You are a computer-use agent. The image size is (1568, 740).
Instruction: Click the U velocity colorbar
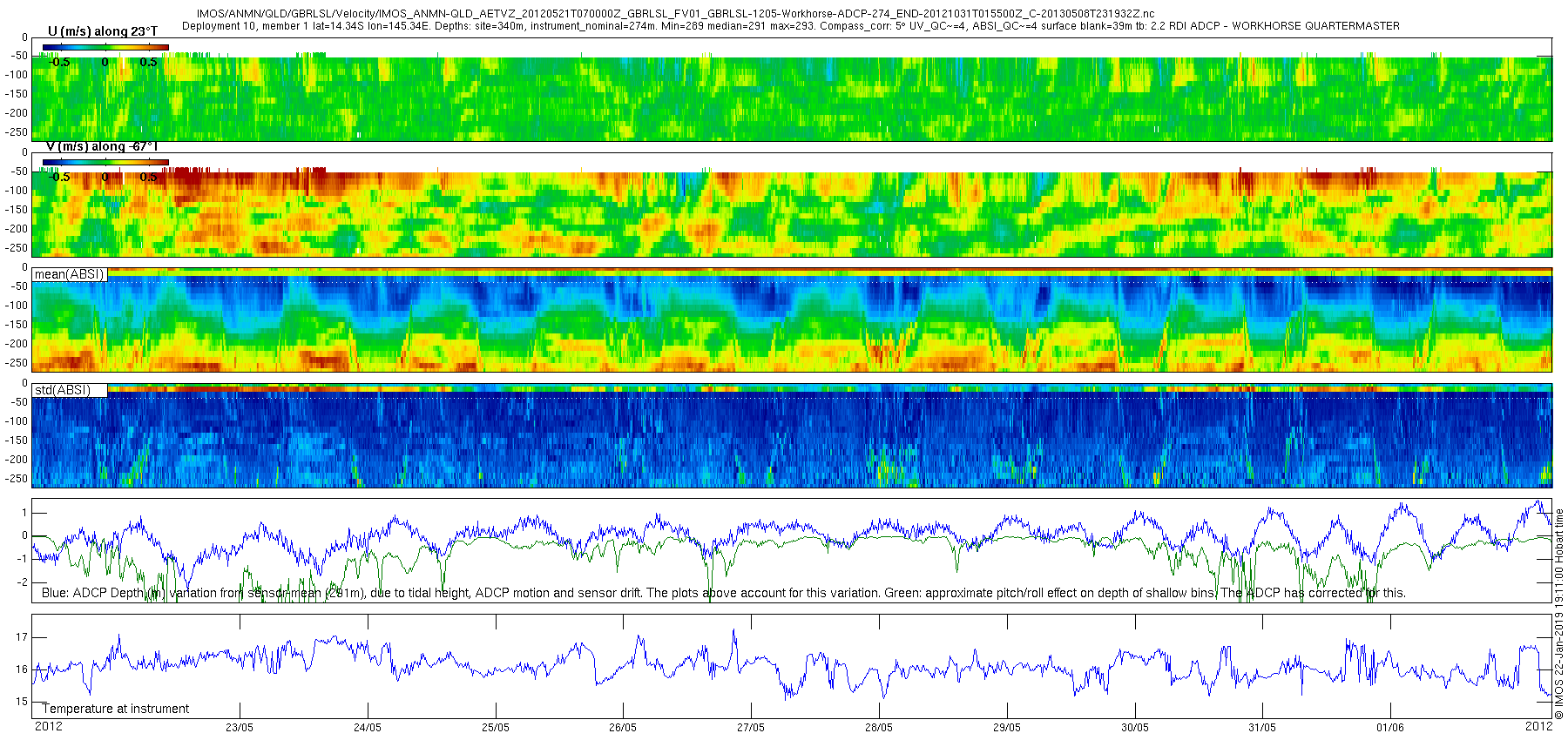(x=105, y=47)
